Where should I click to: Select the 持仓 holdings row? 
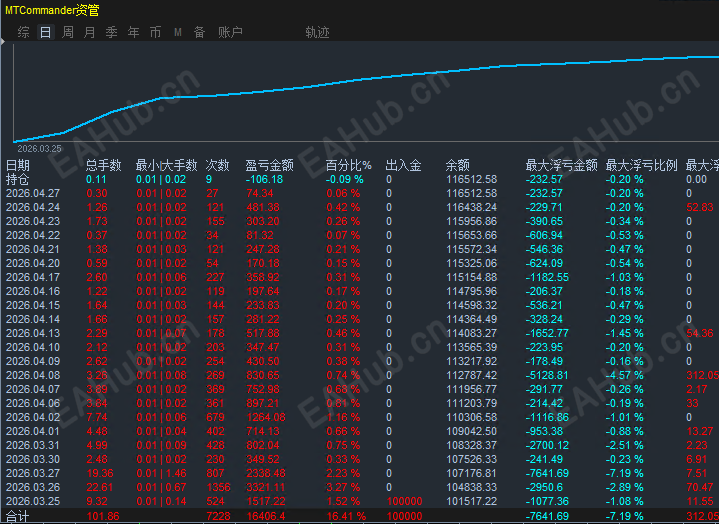point(360,179)
